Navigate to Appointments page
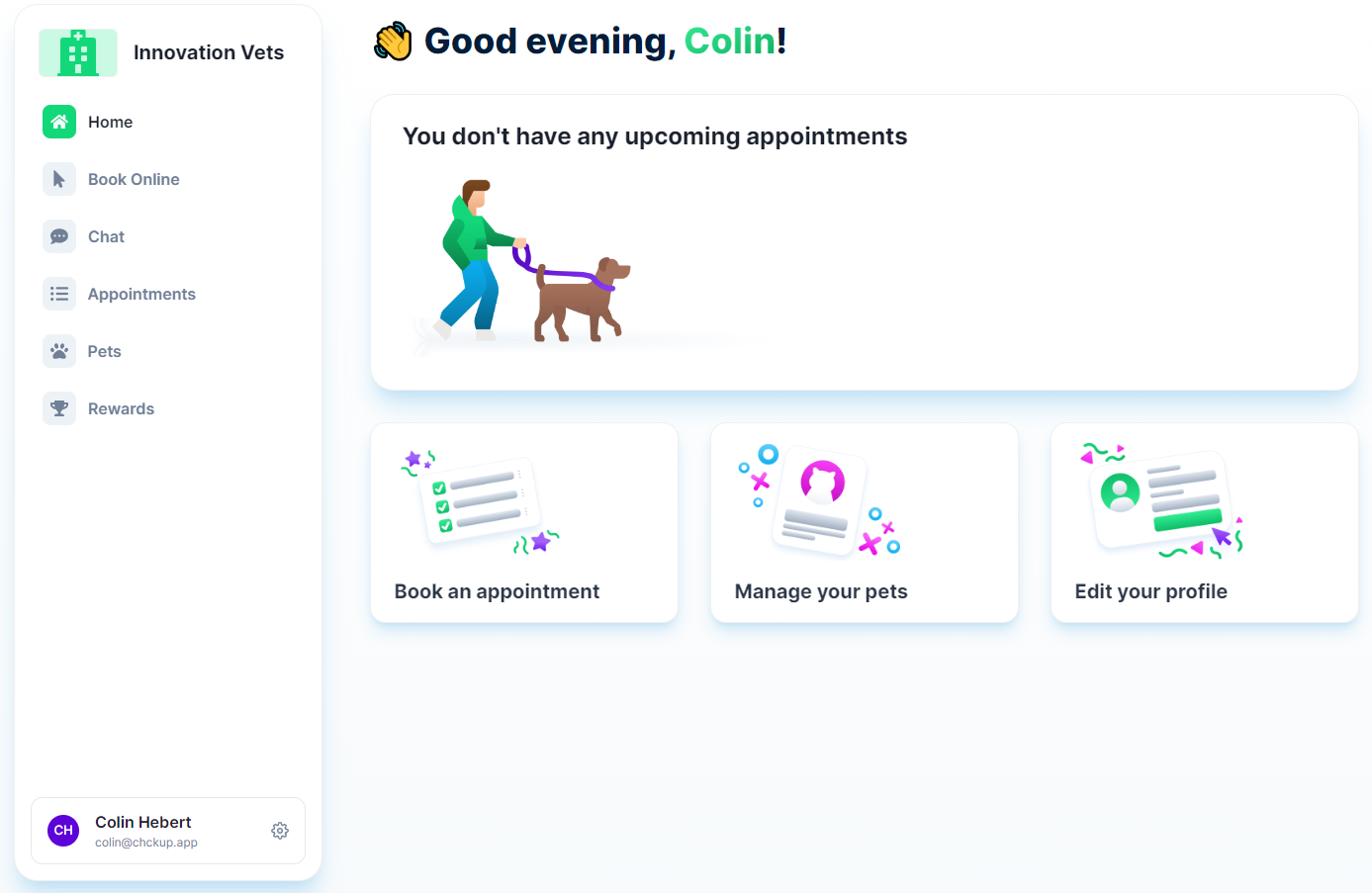Screen dimensions: 1372x893 point(141,294)
